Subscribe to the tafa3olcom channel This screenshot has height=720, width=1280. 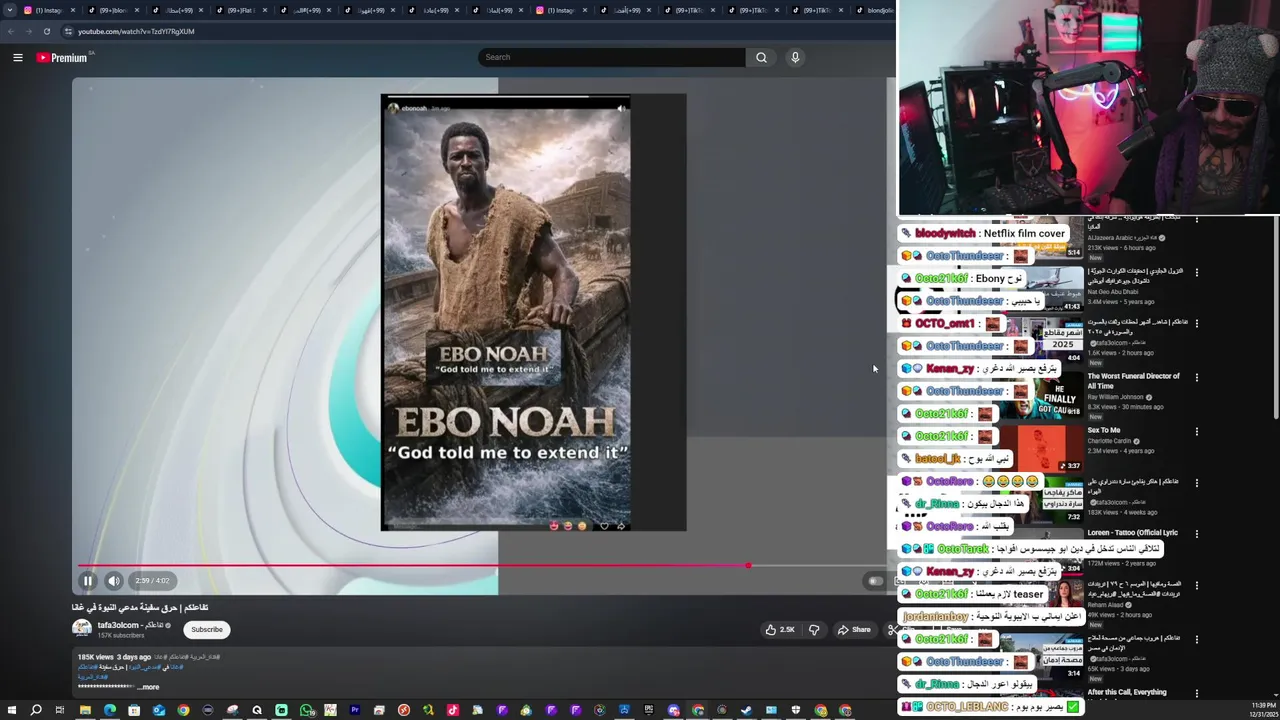coord(207,630)
